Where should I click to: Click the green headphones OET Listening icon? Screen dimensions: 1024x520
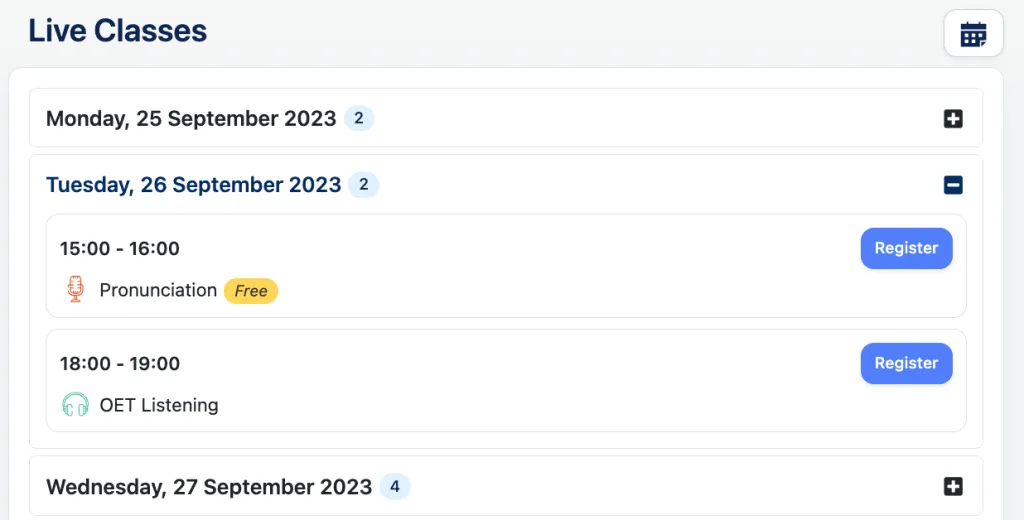coord(75,405)
